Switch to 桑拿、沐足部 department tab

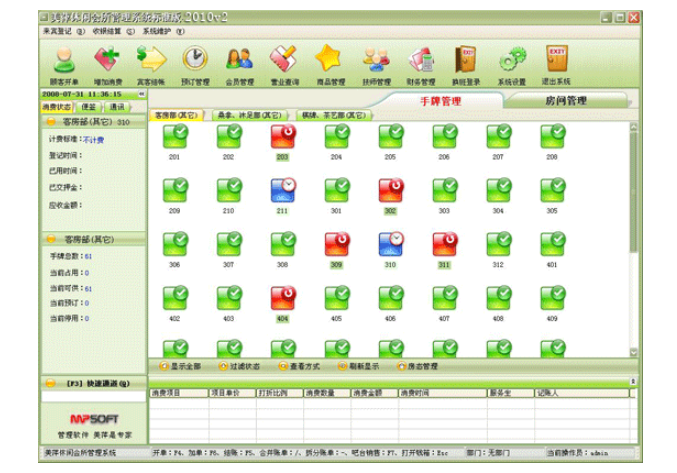248,116
